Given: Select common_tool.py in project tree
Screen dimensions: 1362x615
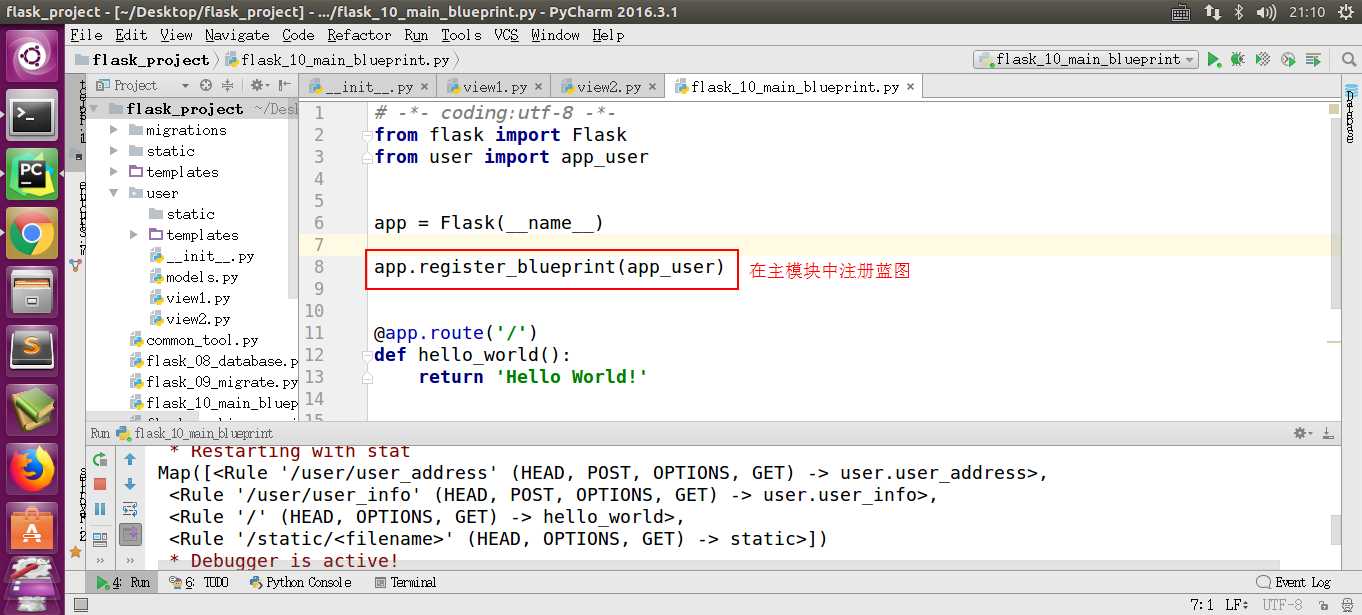Looking at the screenshot, I should pos(194,340).
